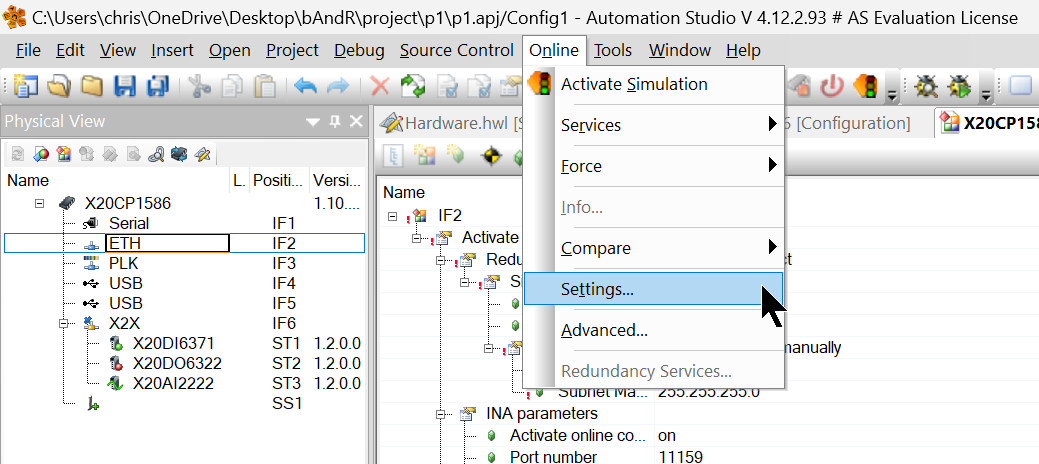Click the blue Undo arrow icon
The width and height of the screenshot is (1039, 464).
(x=305, y=86)
